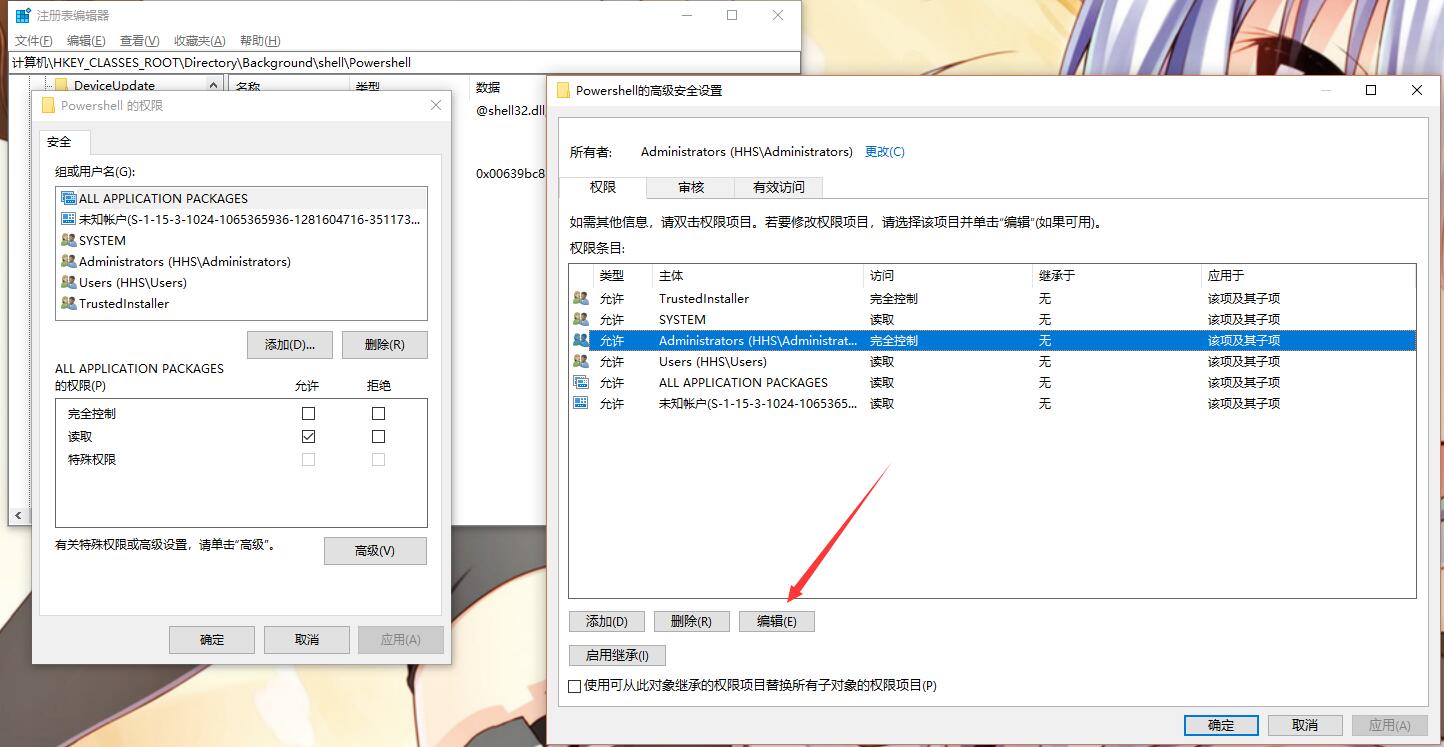Image resolution: width=1444 pixels, height=747 pixels.
Task: Click the SYSTEM entry's group icon in permission list
Action: pos(581,319)
